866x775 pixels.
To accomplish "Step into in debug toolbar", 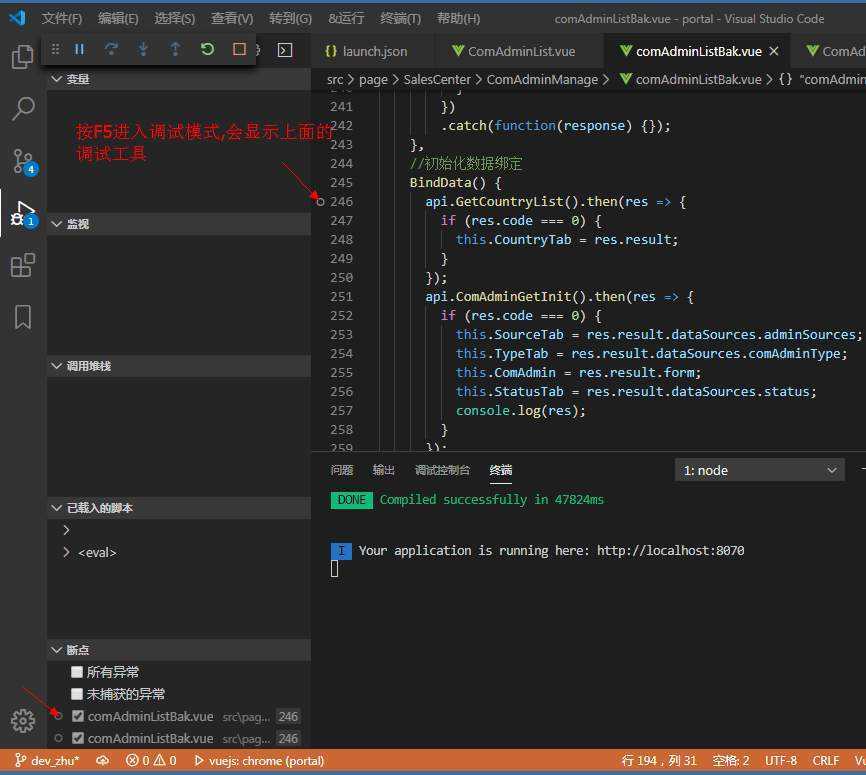I will (x=143, y=49).
